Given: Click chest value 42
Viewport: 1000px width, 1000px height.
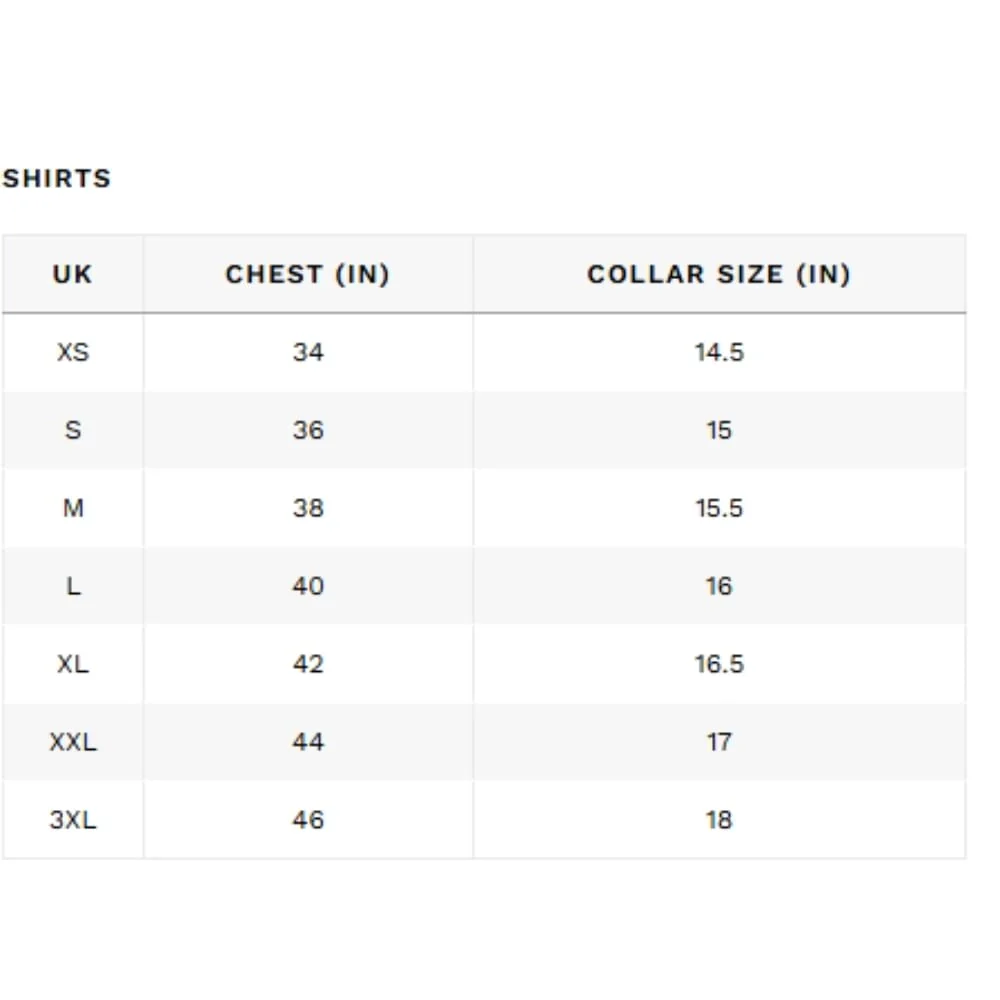Looking at the screenshot, I should pos(308,664).
